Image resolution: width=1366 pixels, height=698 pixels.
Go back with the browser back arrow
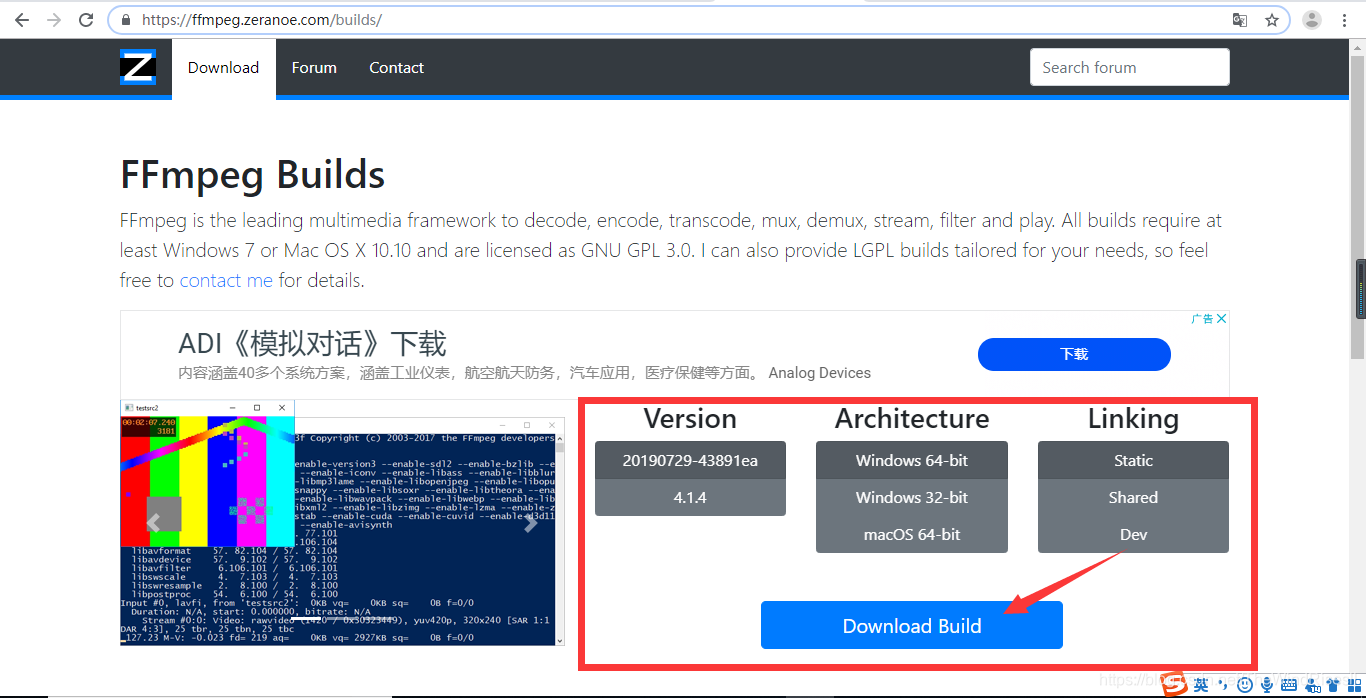(x=21, y=20)
